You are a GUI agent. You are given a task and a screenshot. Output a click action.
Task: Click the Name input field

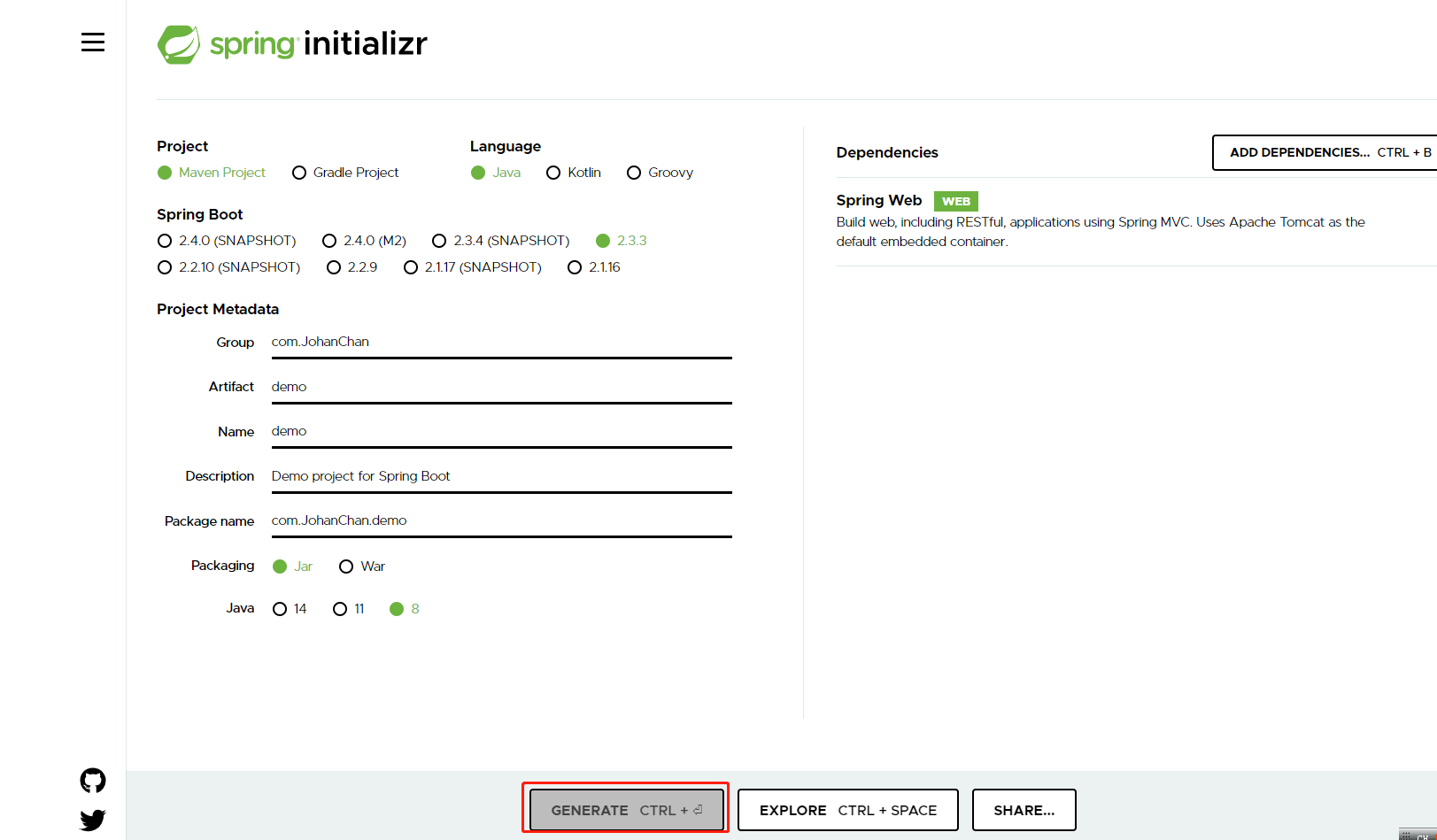pos(502,432)
